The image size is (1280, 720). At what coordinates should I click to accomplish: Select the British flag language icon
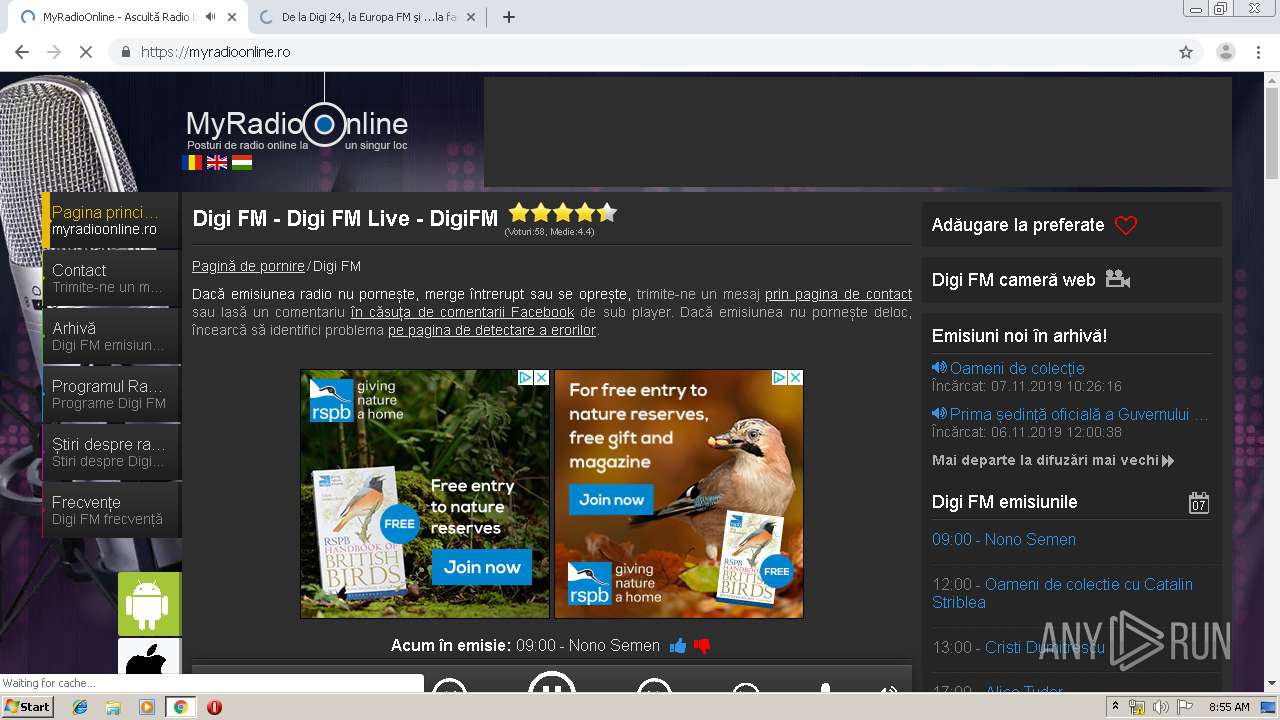click(x=217, y=162)
